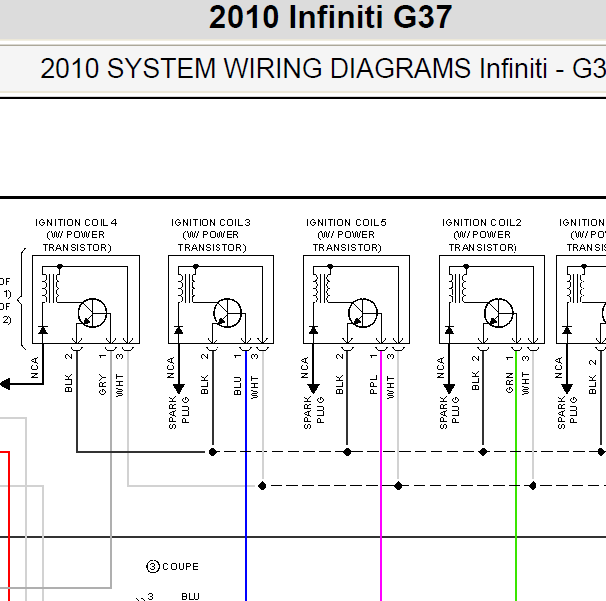
Task: Click the diode symbol in Ignition Coil 3
Action: pyautogui.click(x=178, y=330)
